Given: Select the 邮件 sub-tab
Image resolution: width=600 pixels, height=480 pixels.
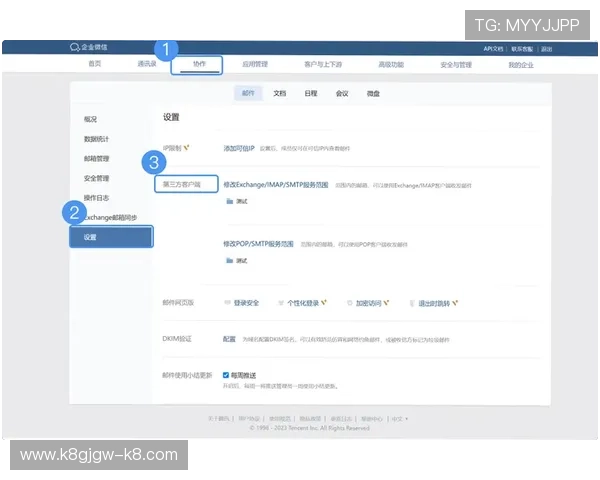Looking at the screenshot, I should click(x=248, y=93).
